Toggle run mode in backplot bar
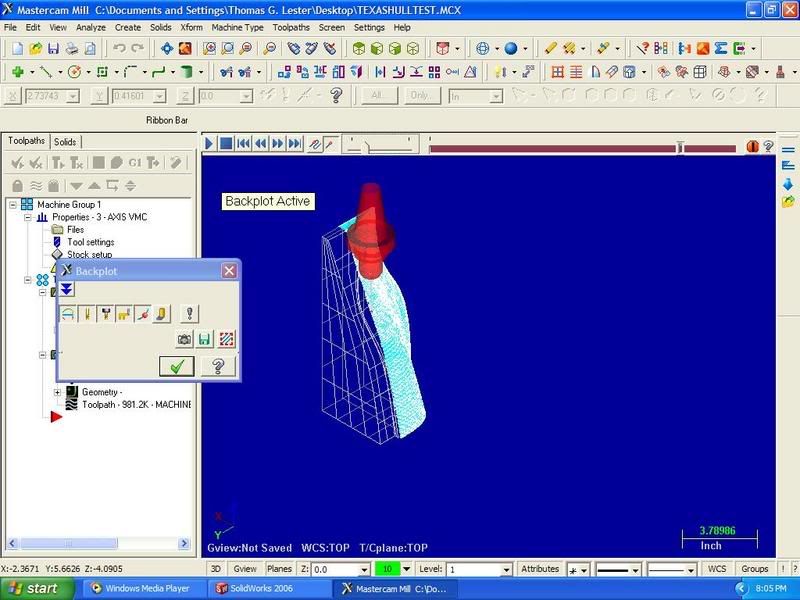Viewport: 800px width, 600px height. point(330,144)
